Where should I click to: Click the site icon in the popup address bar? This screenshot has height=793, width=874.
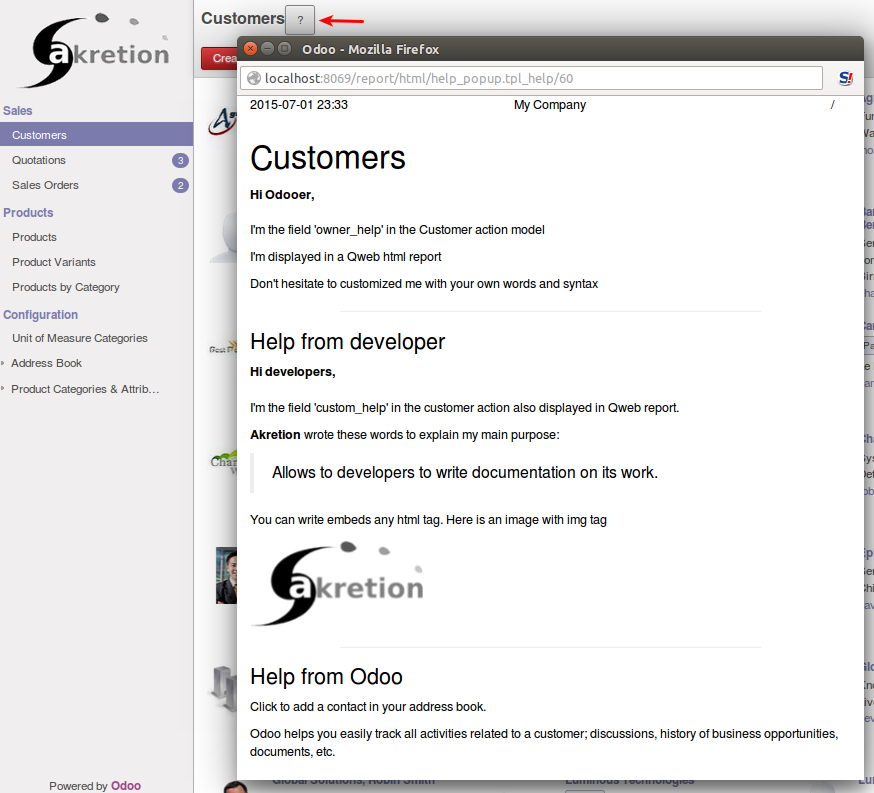tap(254, 78)
